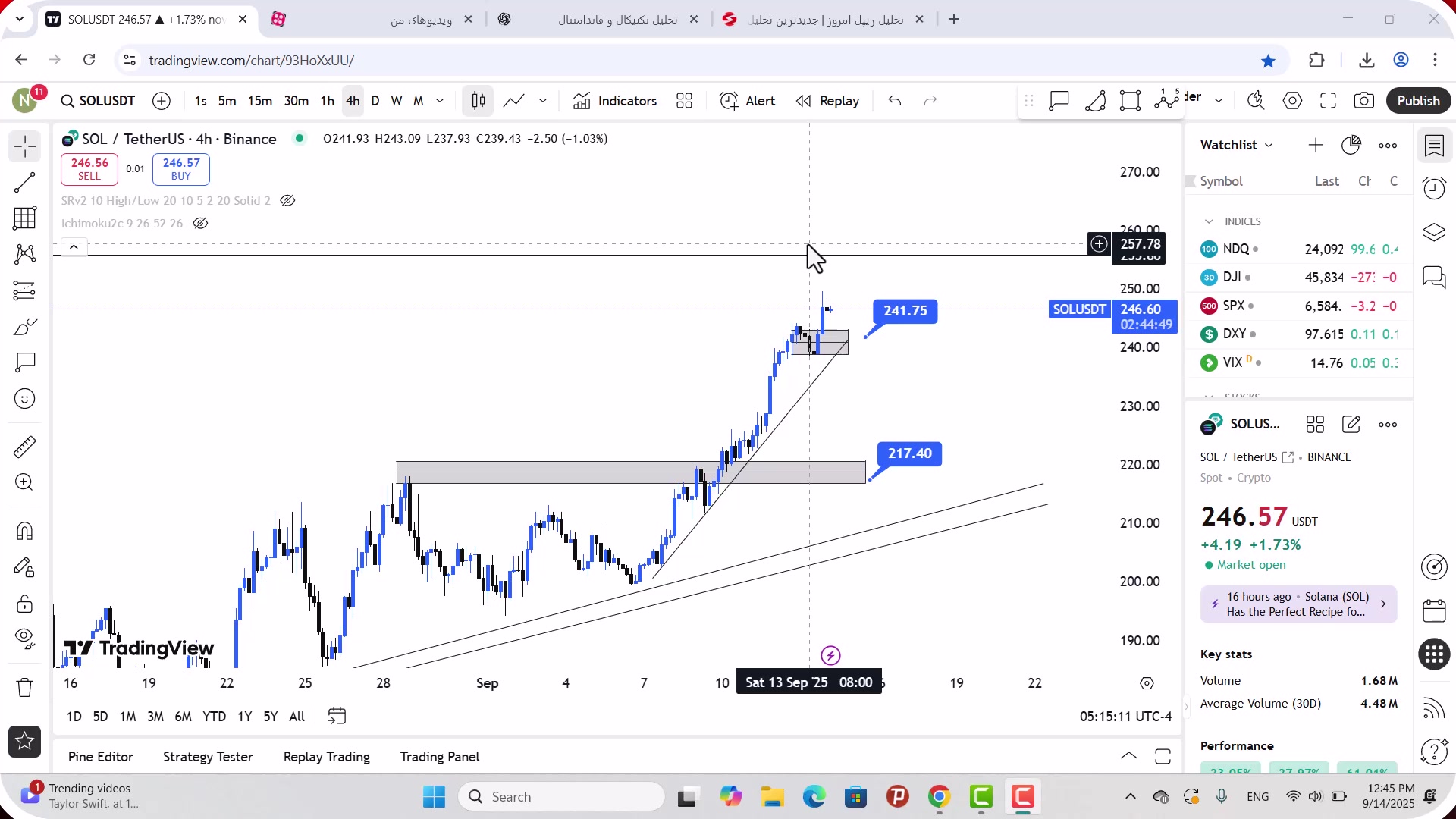Select the crosshair cursor tool

(24, 146)
